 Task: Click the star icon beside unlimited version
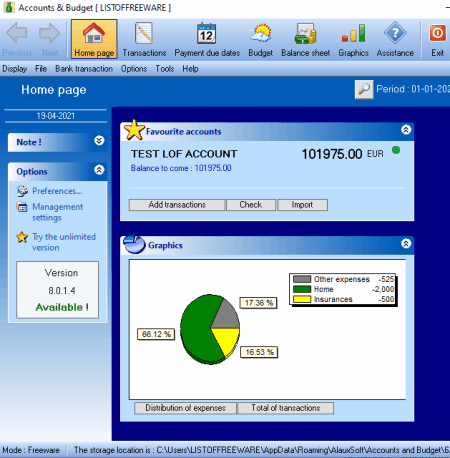pos(22,237)
